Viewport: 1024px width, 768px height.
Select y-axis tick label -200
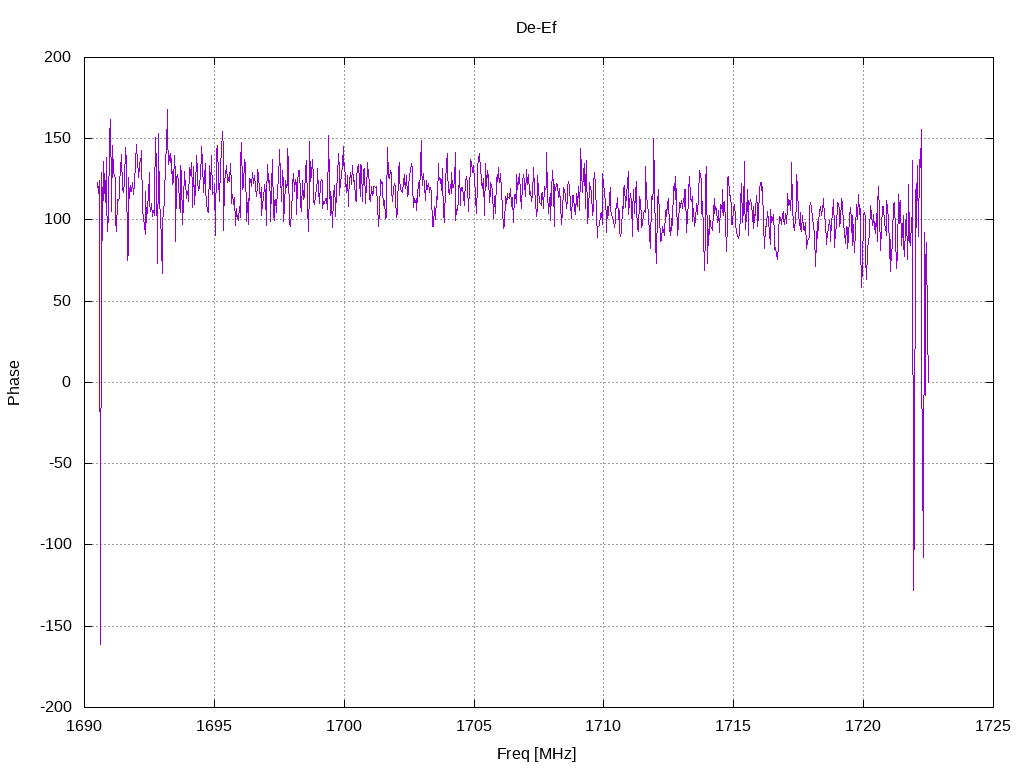tap(56, 707)
